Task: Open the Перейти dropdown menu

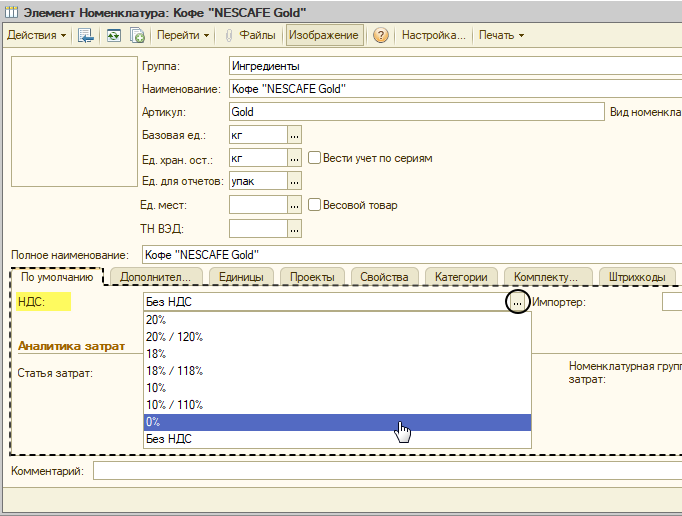Action: pos(183,35)
